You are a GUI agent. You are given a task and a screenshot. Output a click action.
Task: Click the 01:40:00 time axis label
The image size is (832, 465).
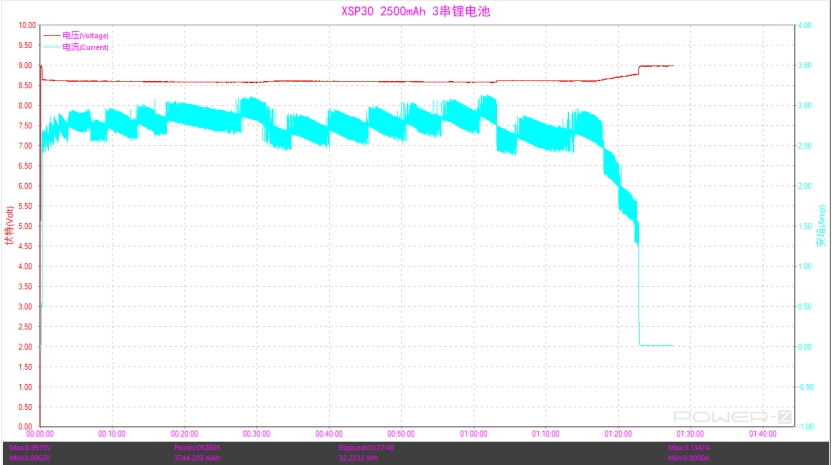(762, 434)
